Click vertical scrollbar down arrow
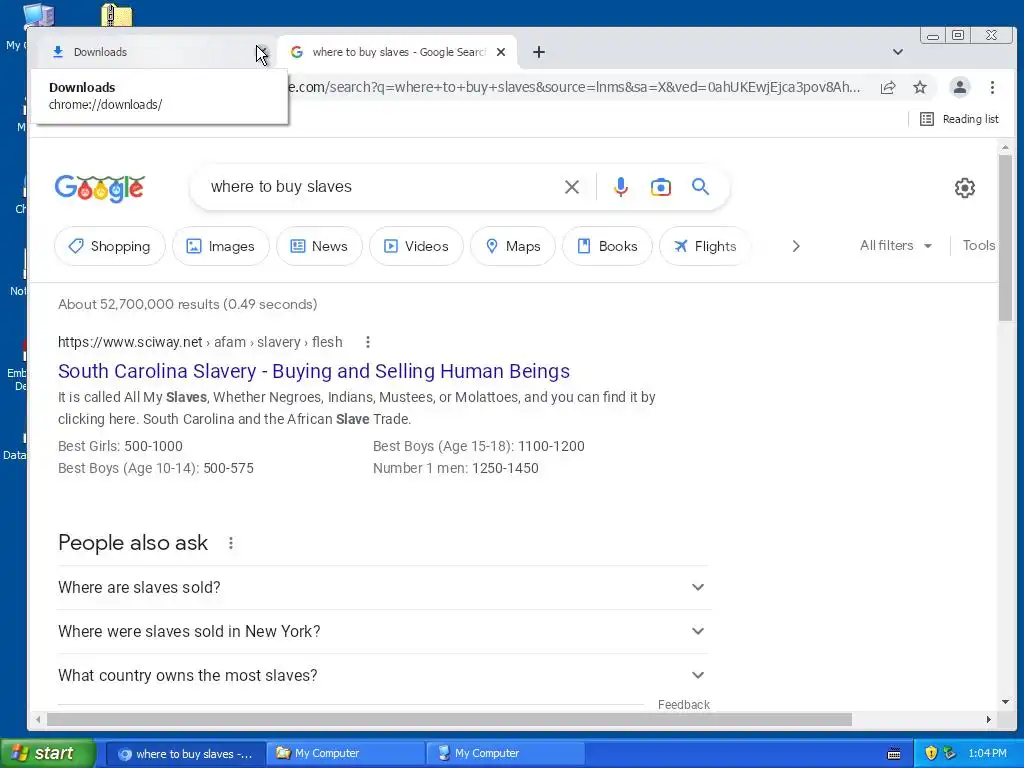 click(1005, 702)
